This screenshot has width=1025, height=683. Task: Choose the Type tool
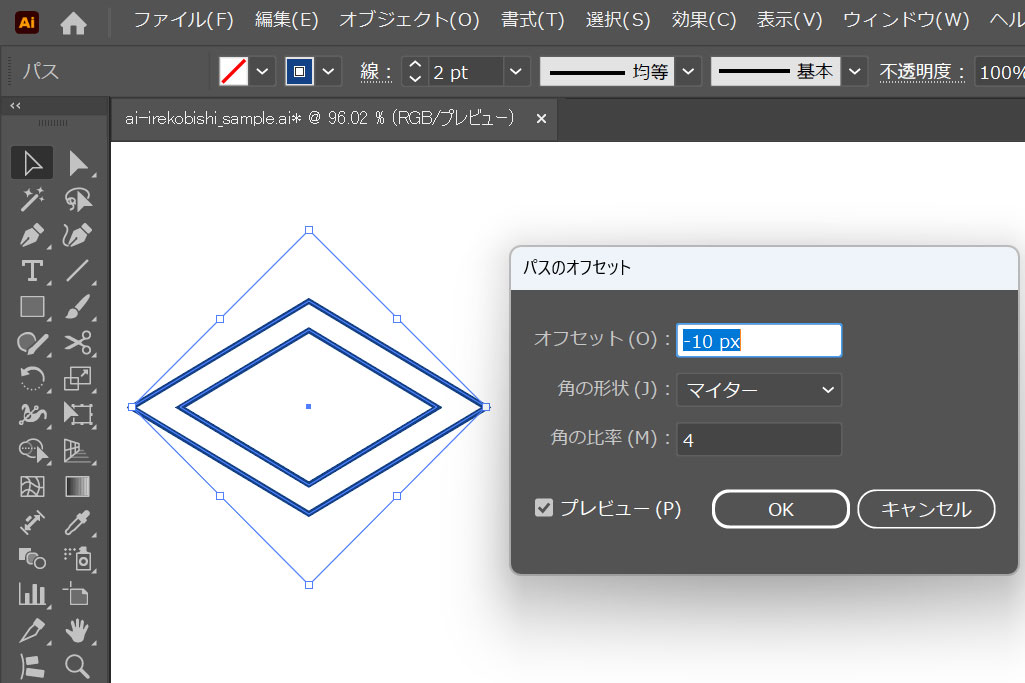32,271
